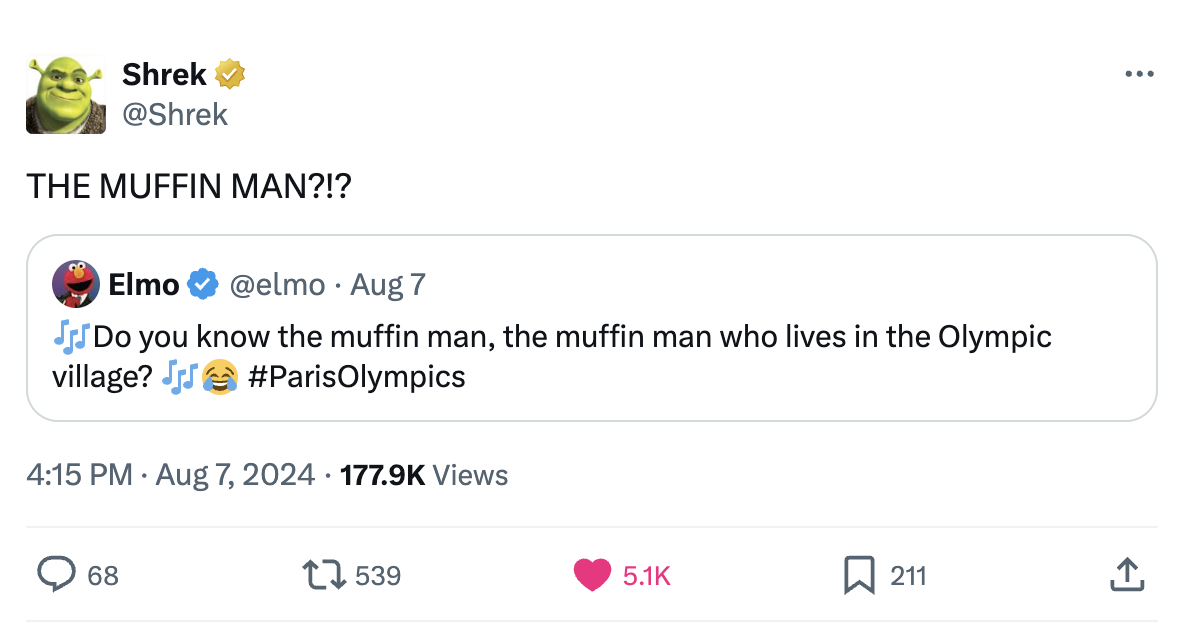Open Shrek's profile picture
The image size is (1186, 636).
pos(66,95)
